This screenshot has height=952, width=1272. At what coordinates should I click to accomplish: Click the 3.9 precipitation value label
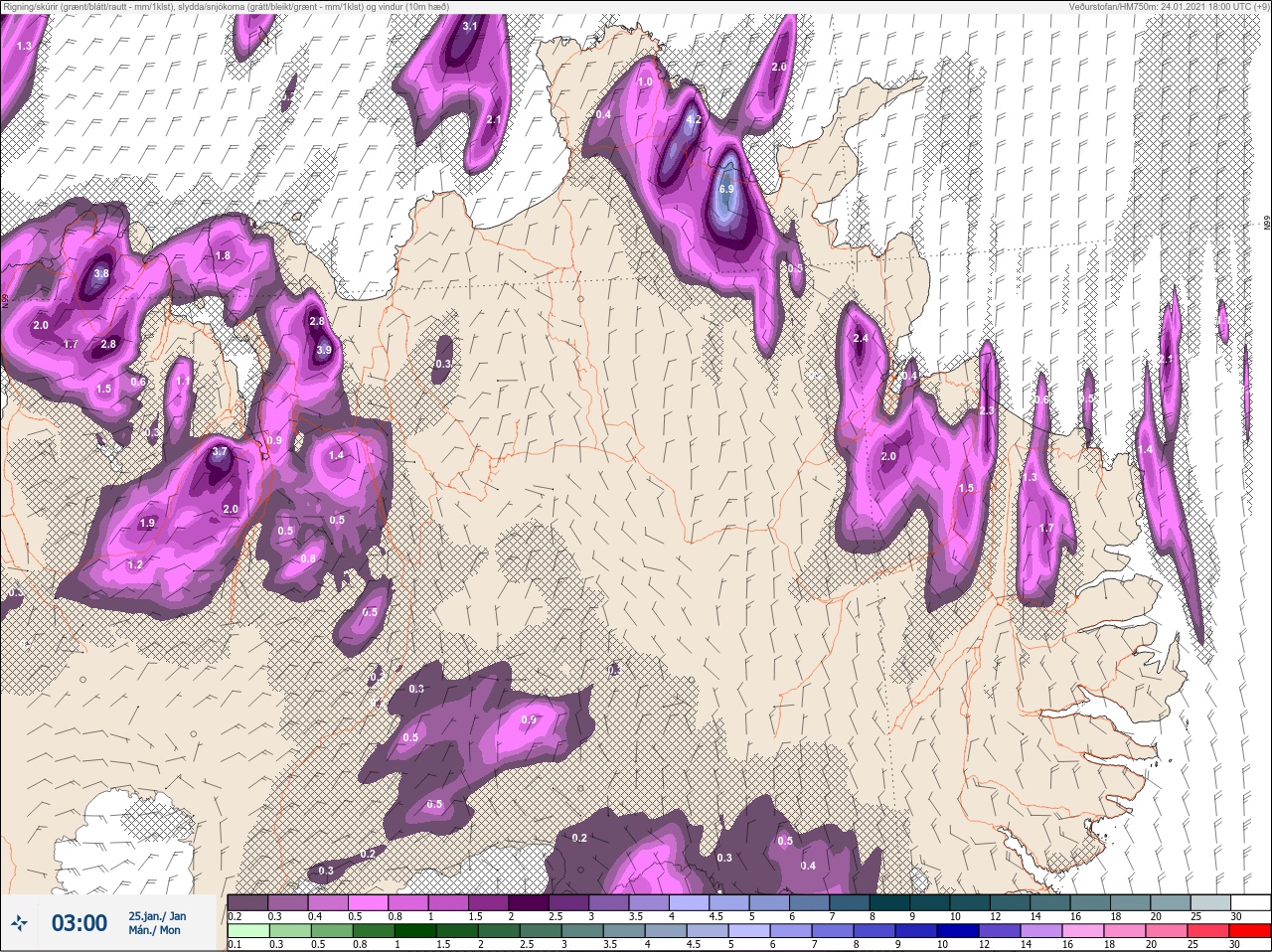coord(324,350)
